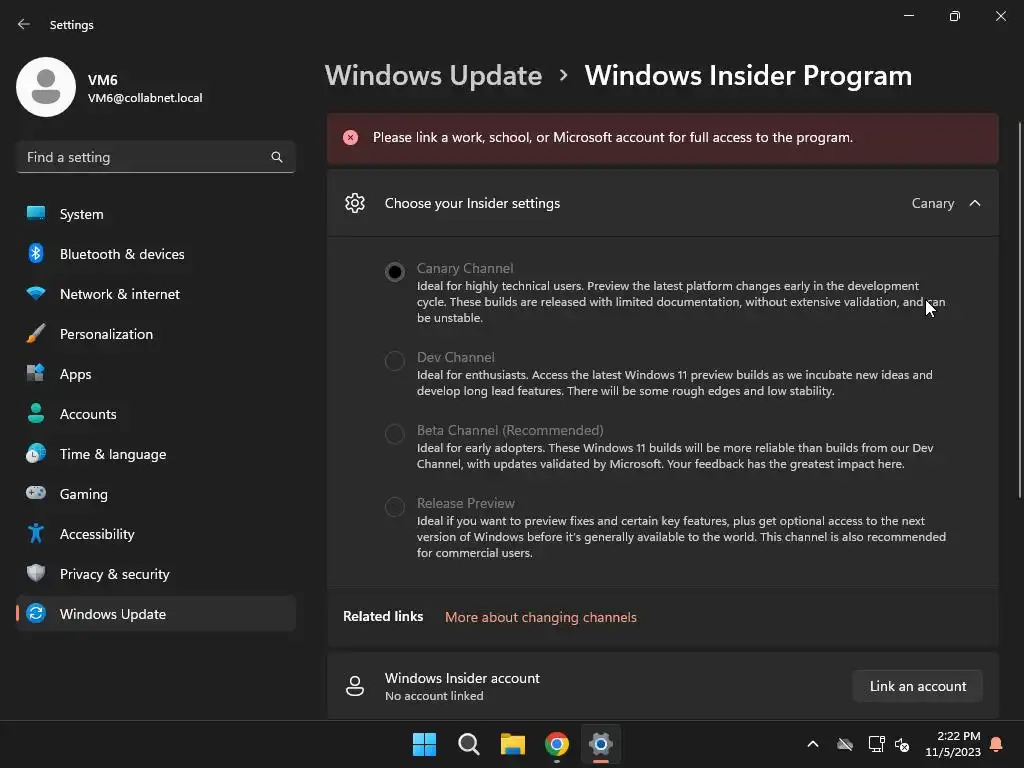Click the network display icon in the tray
The width and height of the screenshot is (1024, 768).
876,744
